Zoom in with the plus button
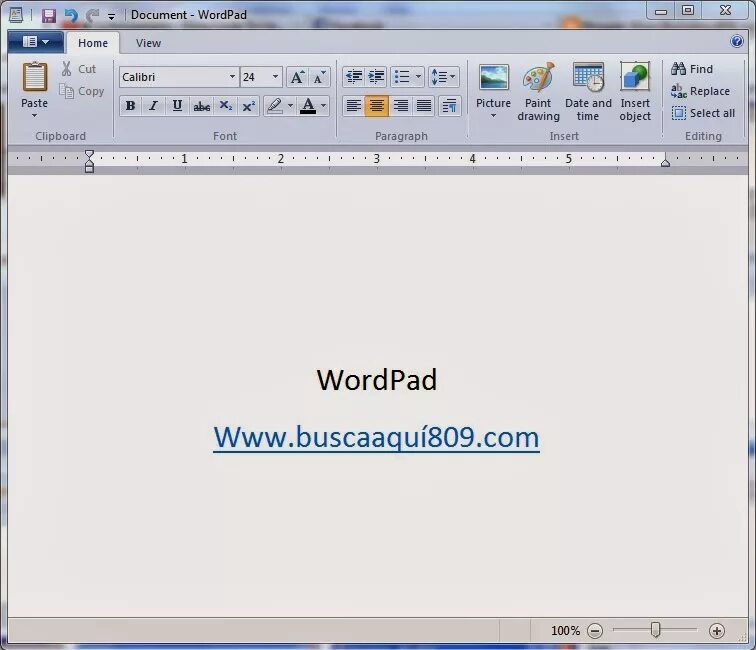Screen dimensions: 756x650 click(717, 631)
